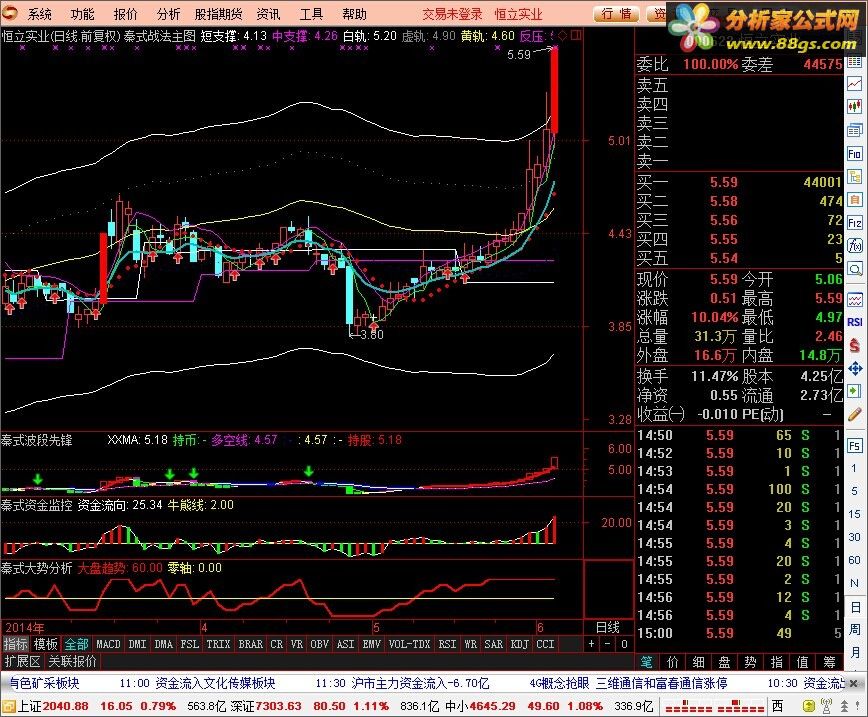Image resolution: width=868 pixels, height=717 pixels.
Task: Open the 分析 menu
Action: [168, 14]
